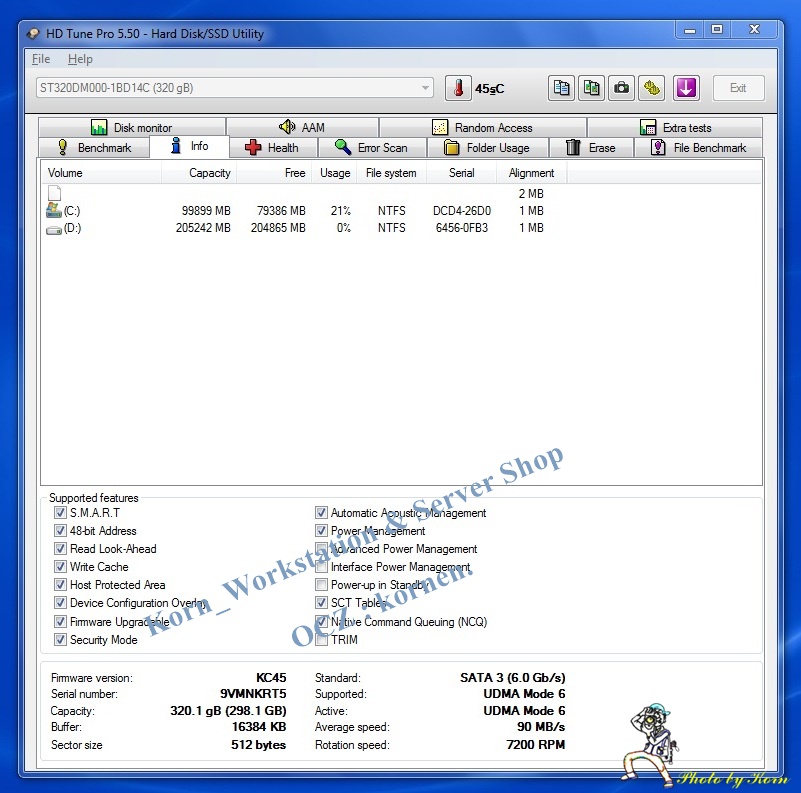Toggle the Automatic Acoustic Management checkbox

point(321,512)
